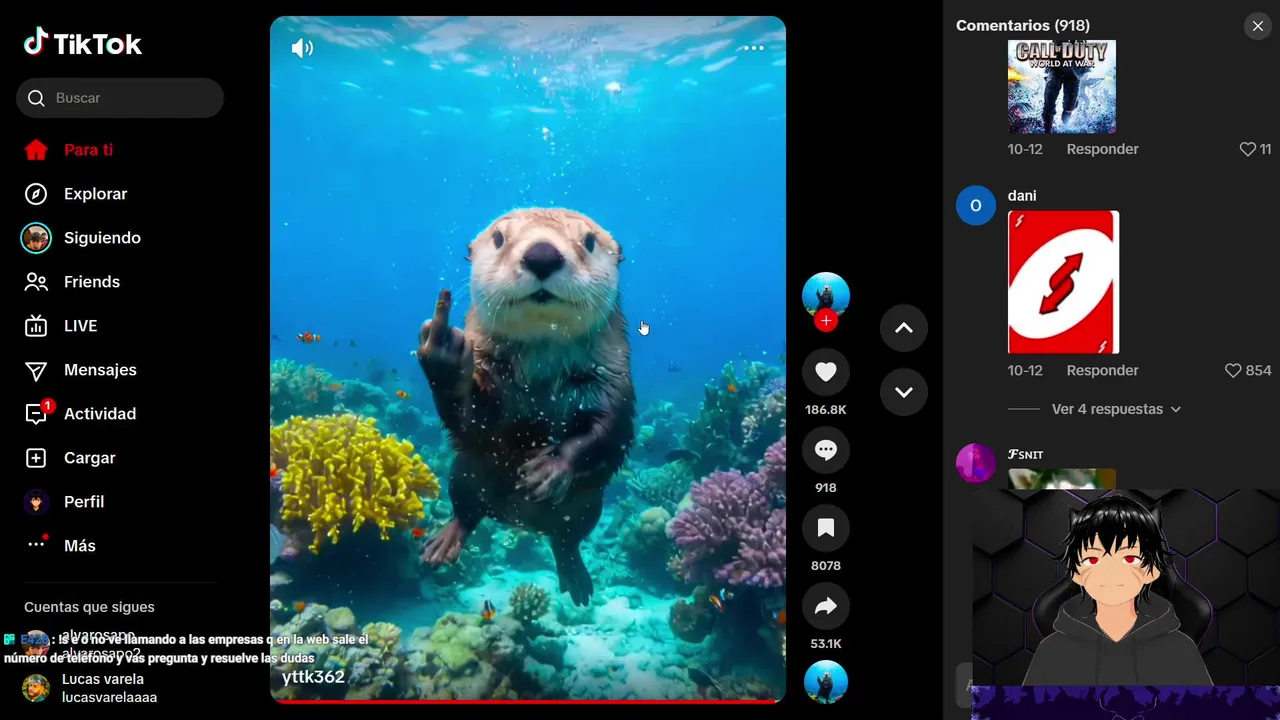This screenshot has width=1280, height=720.
Task: Click the search magnifier icon
Action: 36,98
